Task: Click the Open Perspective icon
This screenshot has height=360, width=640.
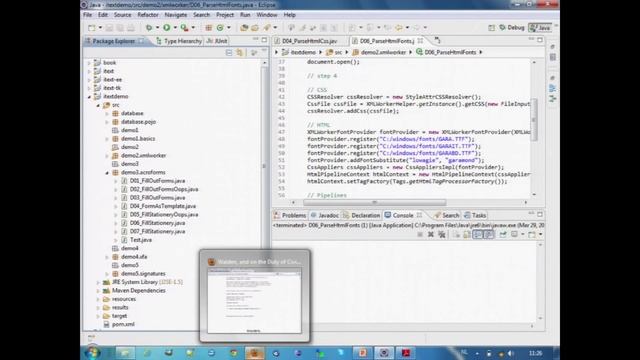Action: 491,28
